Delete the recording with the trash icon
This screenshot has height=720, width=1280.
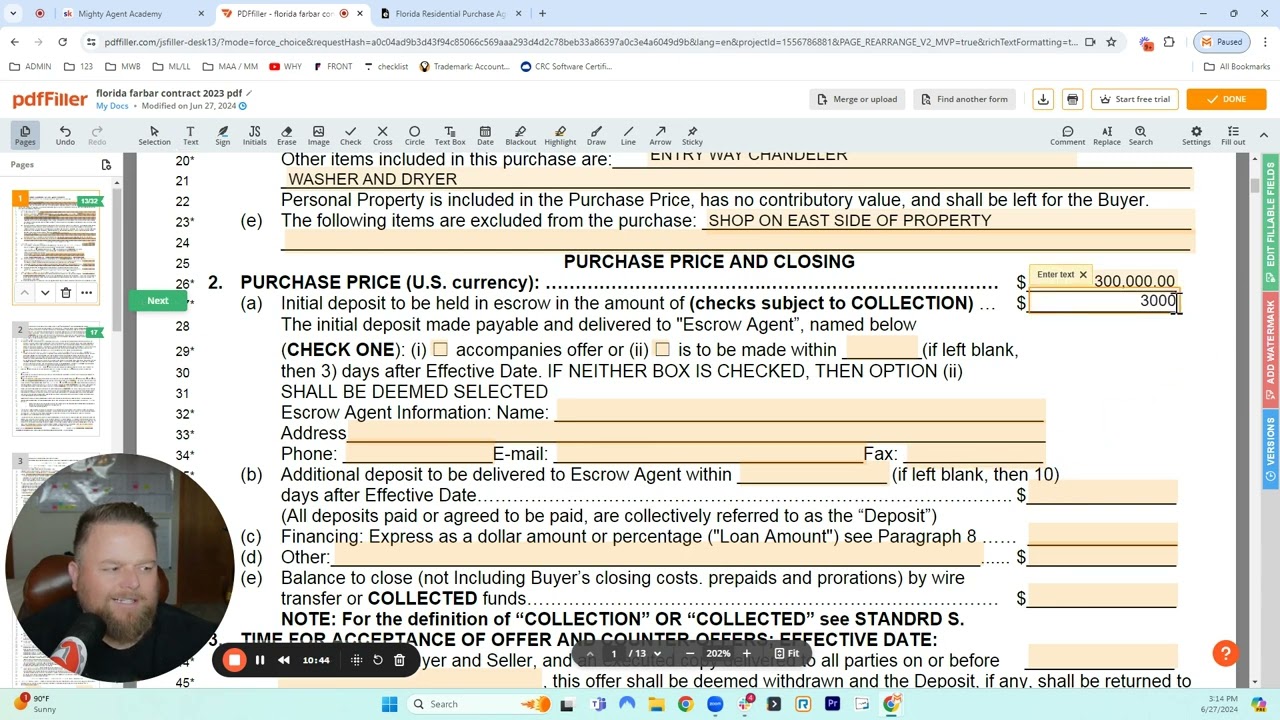tap(399, 659)
